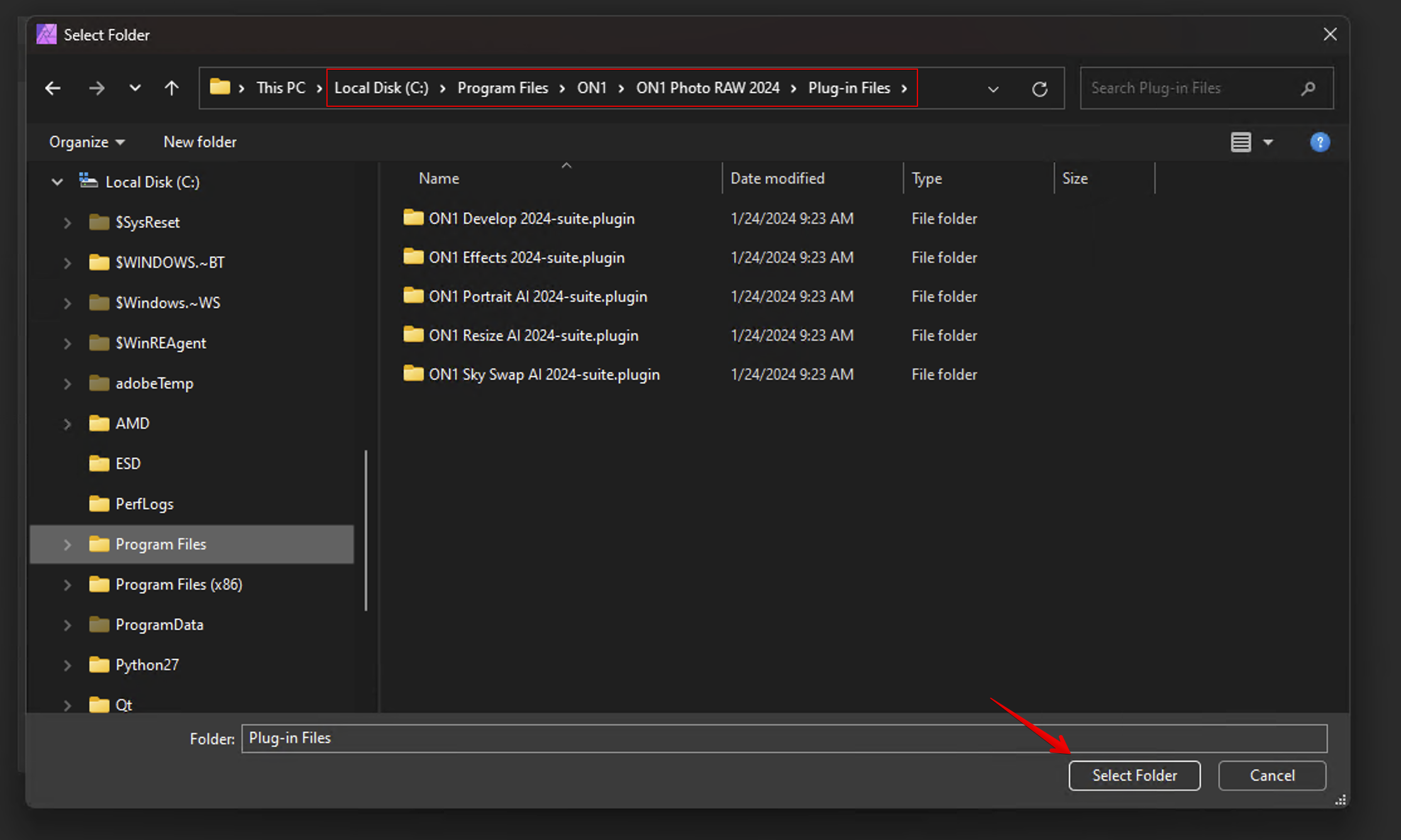
Task: Collapse the Local Disk (C:) tree node
Action: [57, 182]
